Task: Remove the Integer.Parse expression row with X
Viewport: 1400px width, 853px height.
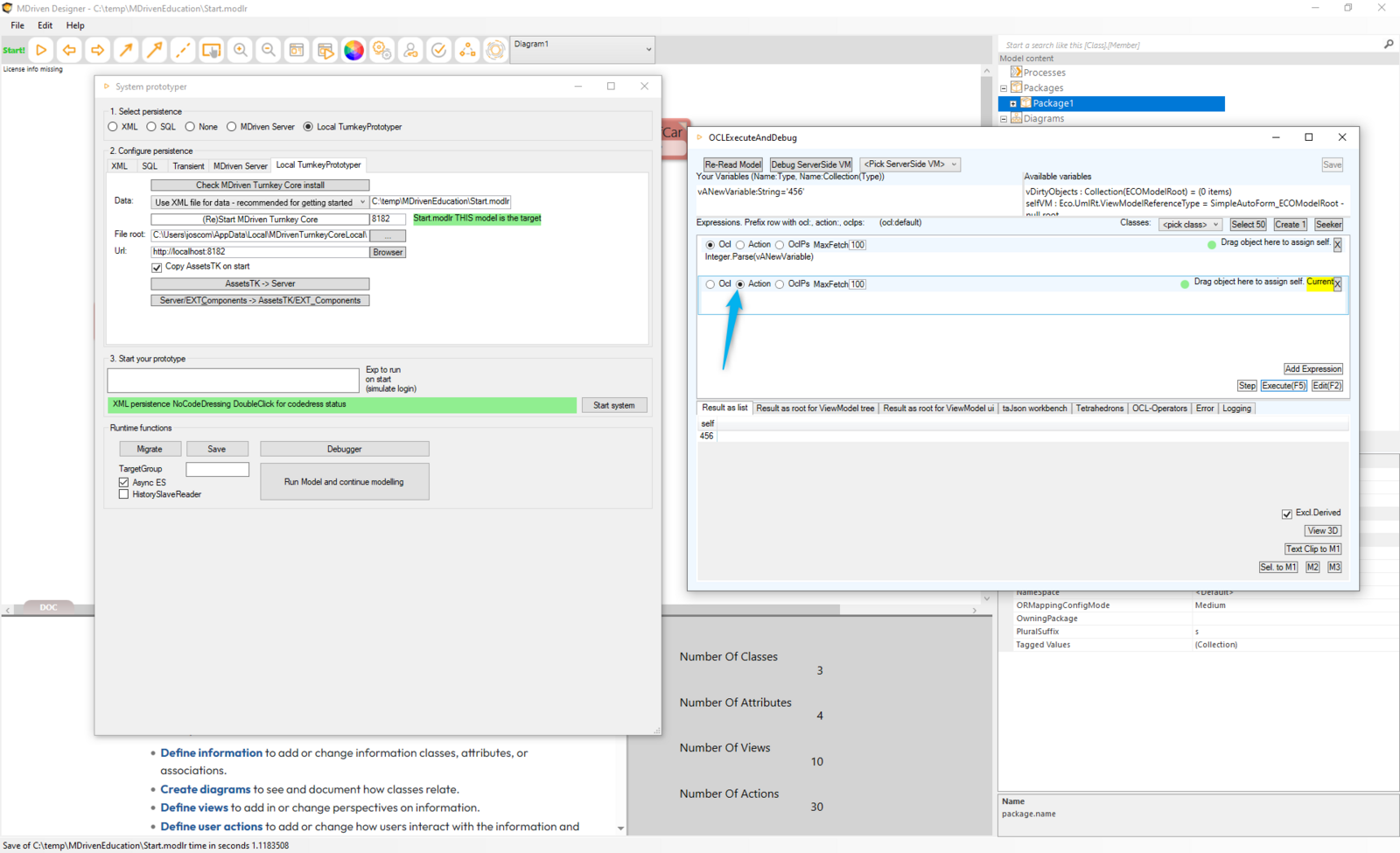Action: 1337,245
